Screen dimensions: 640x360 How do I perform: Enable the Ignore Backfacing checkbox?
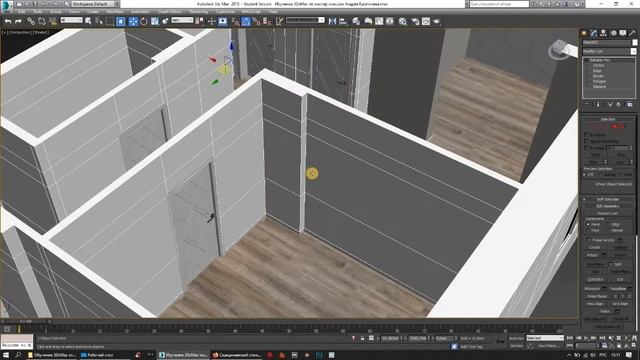[x=586, y=141]
